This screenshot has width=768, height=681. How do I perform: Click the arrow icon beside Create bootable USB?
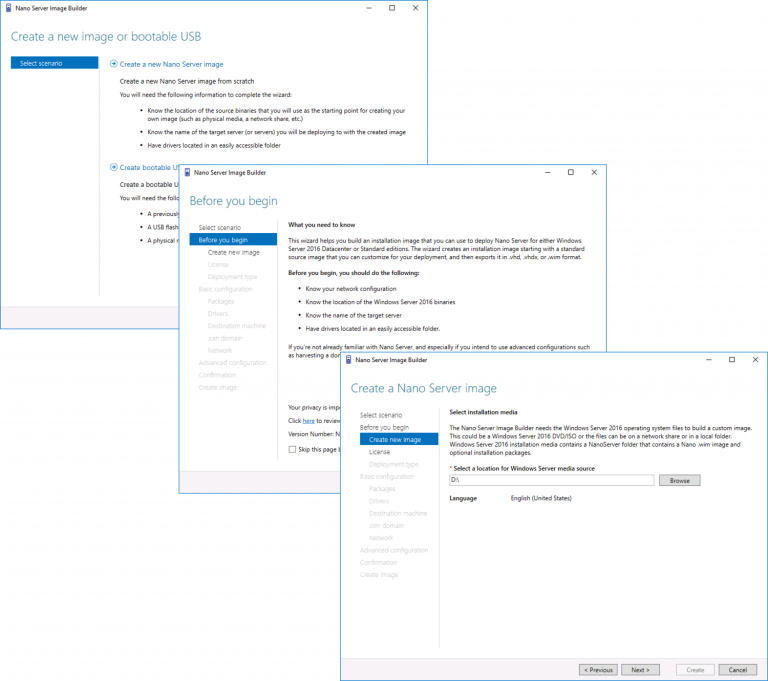114,167
